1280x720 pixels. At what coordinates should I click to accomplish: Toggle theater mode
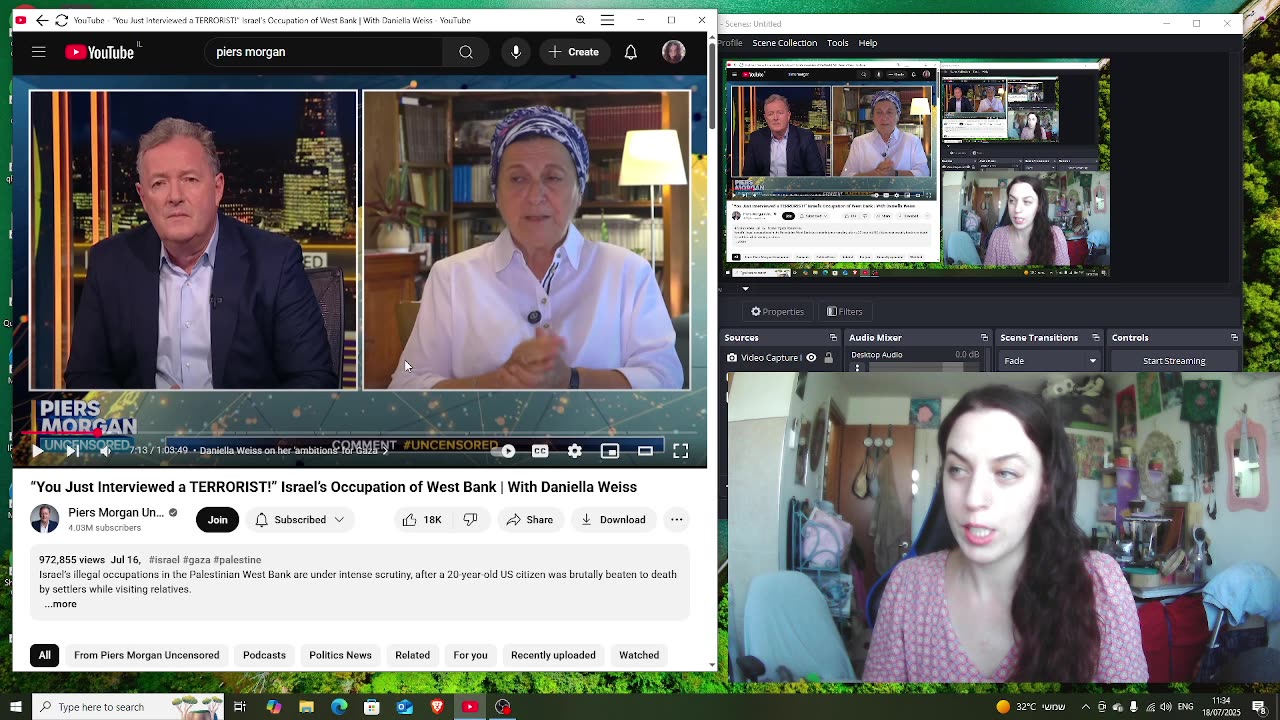(645, 451)
